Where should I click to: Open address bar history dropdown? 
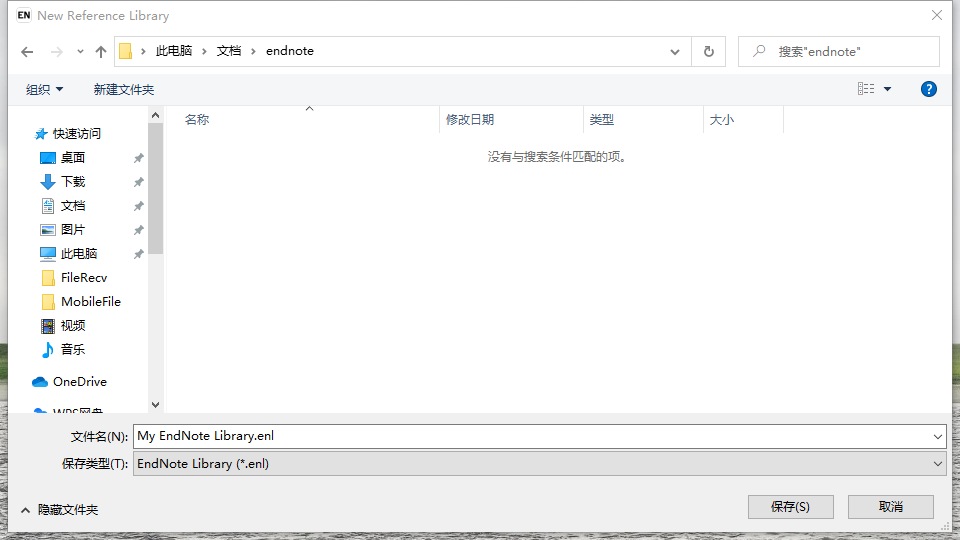click(x=675, y=52)
